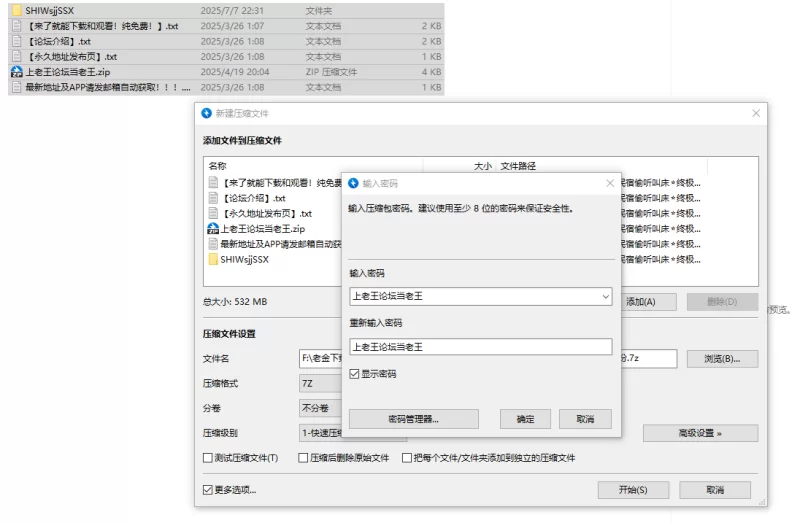Click the 文件名 path input field
The width and height of the screenshot is (800, 523).
(x=320, y=359)
